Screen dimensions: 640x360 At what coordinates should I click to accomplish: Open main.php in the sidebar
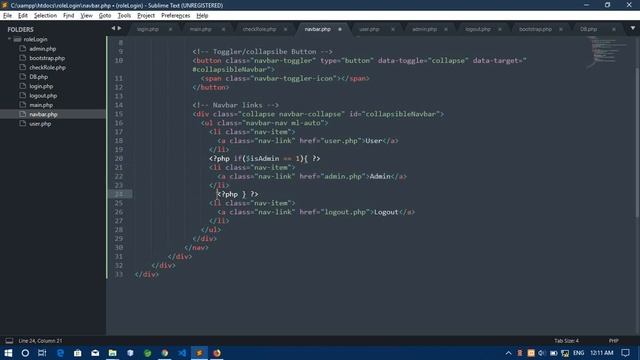coord(41,105)
